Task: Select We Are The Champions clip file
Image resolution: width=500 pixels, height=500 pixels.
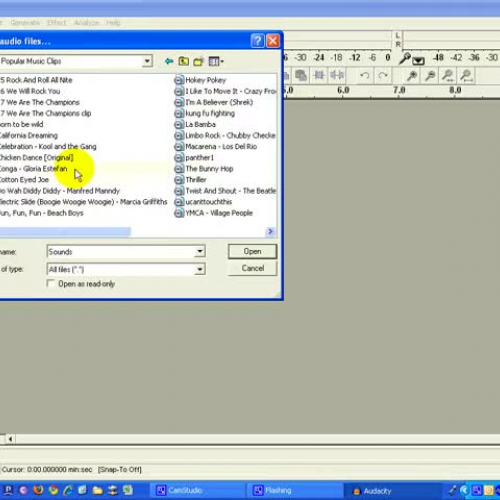Action: pyautogui.click(x=46, y=113)
